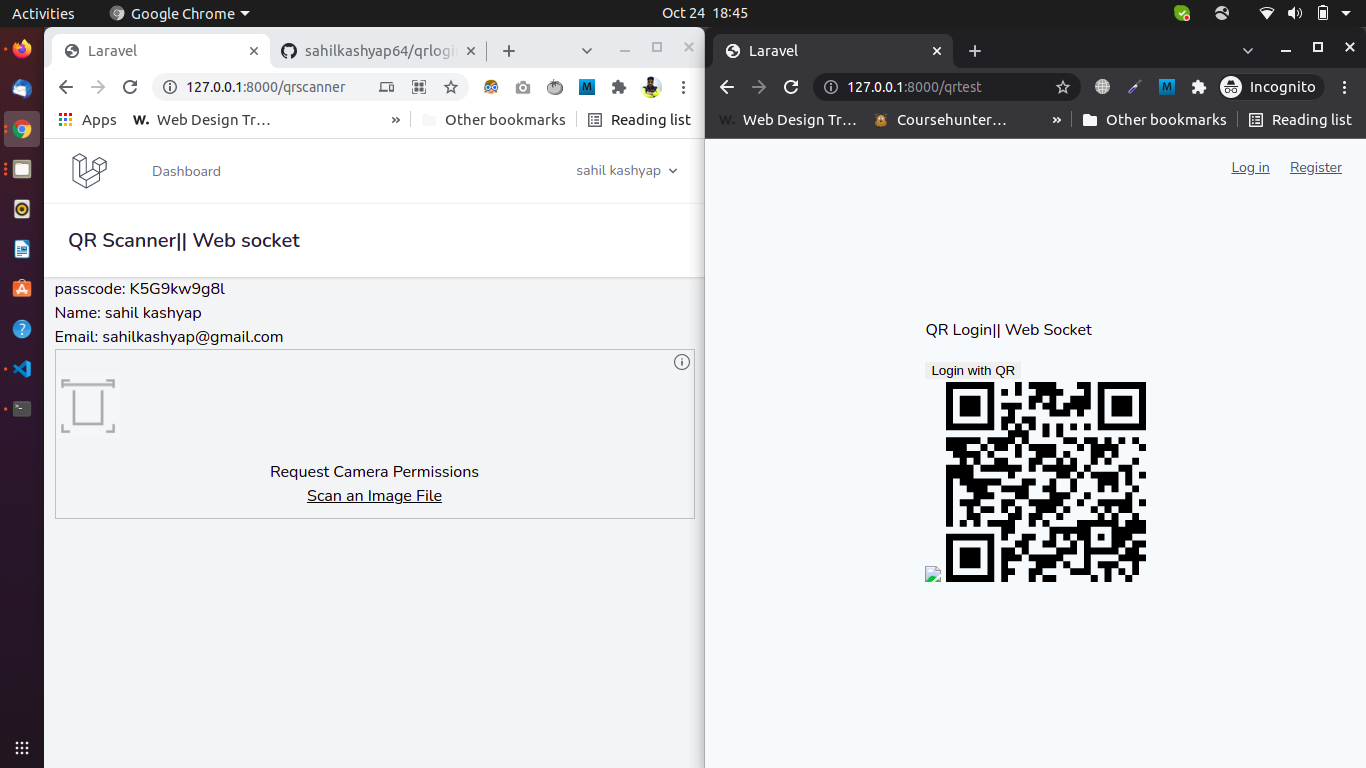Open Visual Studio Code from the dock
The width and height of the screenshot is (1366, 768).
click(x=22, y=369)
